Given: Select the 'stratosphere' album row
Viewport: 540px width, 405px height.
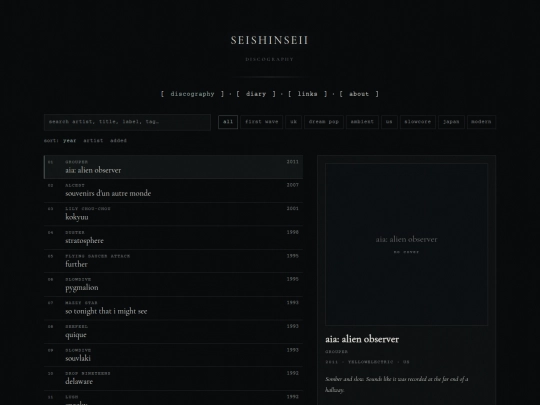Looking at the screenshot, I should (x=173, y=238).
